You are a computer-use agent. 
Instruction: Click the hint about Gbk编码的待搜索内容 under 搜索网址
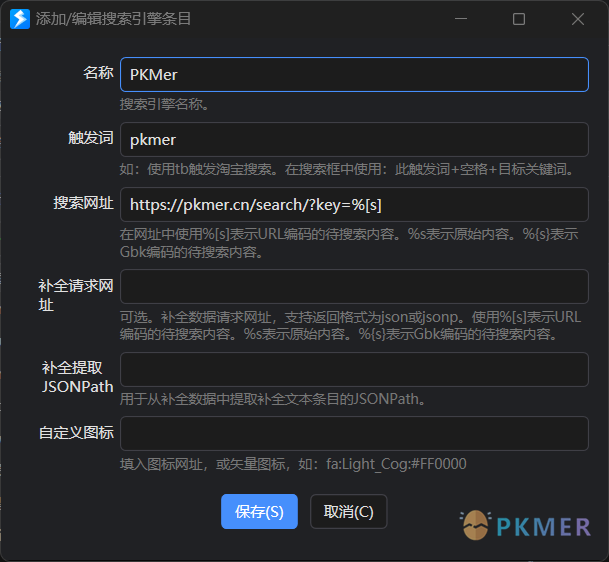349,243
